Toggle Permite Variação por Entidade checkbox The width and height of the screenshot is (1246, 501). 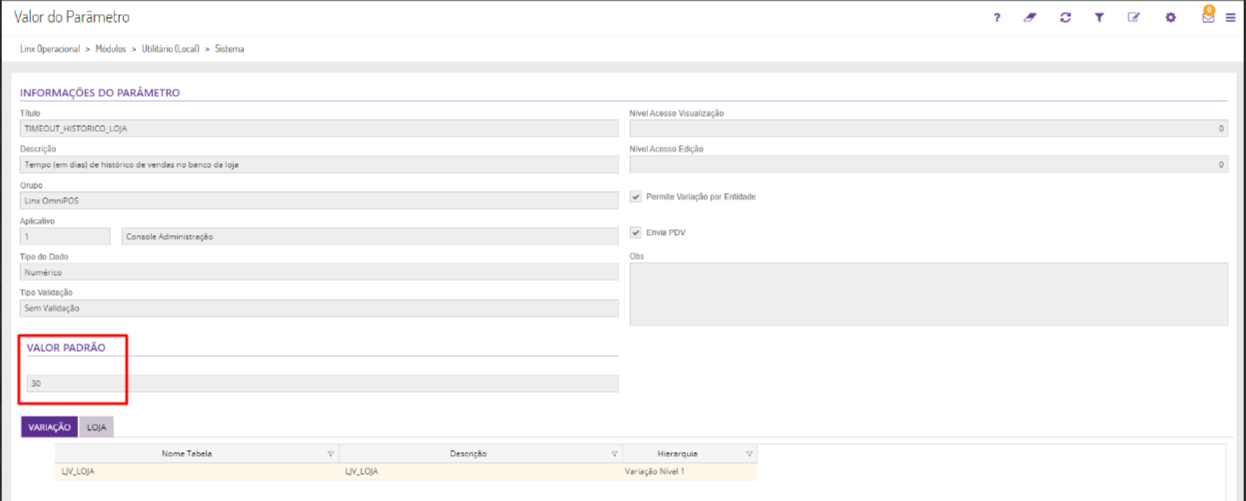[636, 197]
